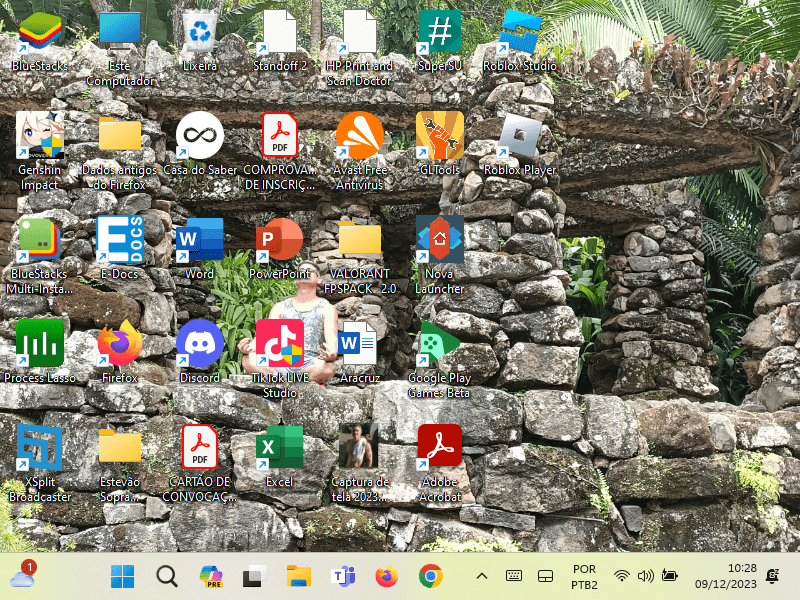Open the Excel desktop shortcut

click(280, 447)
